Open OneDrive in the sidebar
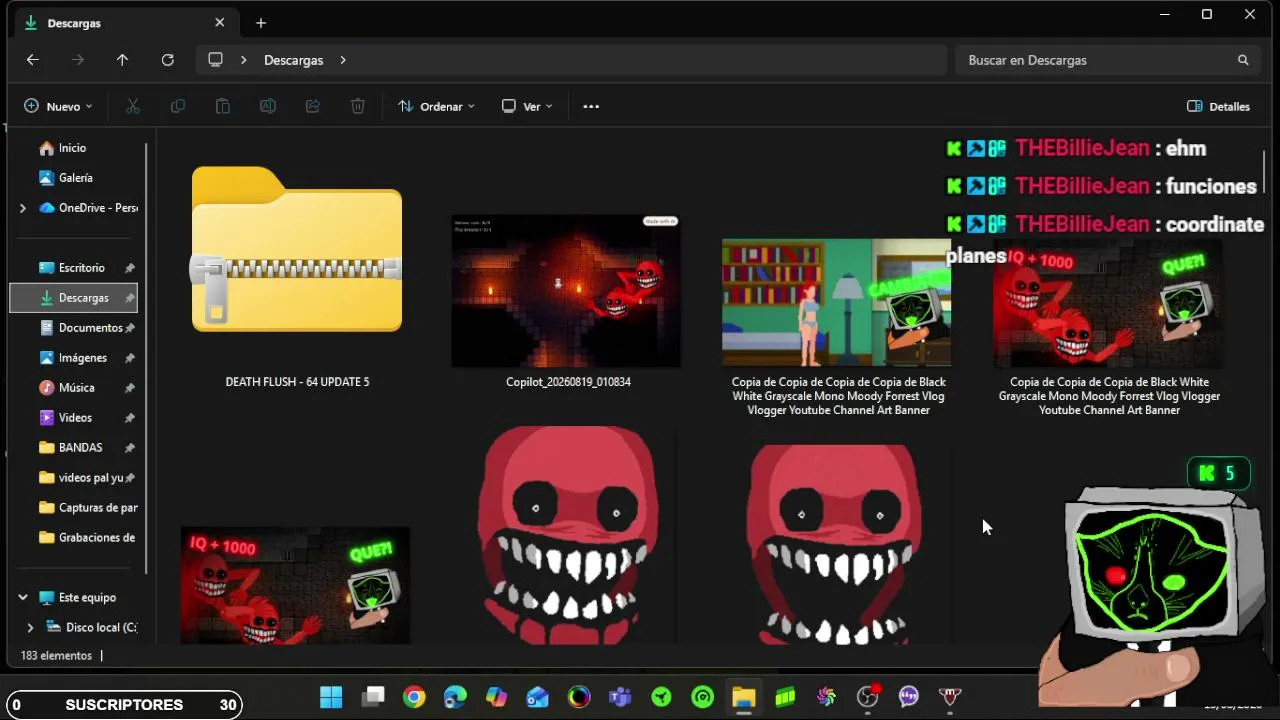Viewport: 1280px width, 720px height. pyautogui.click(x=88, y=208)
